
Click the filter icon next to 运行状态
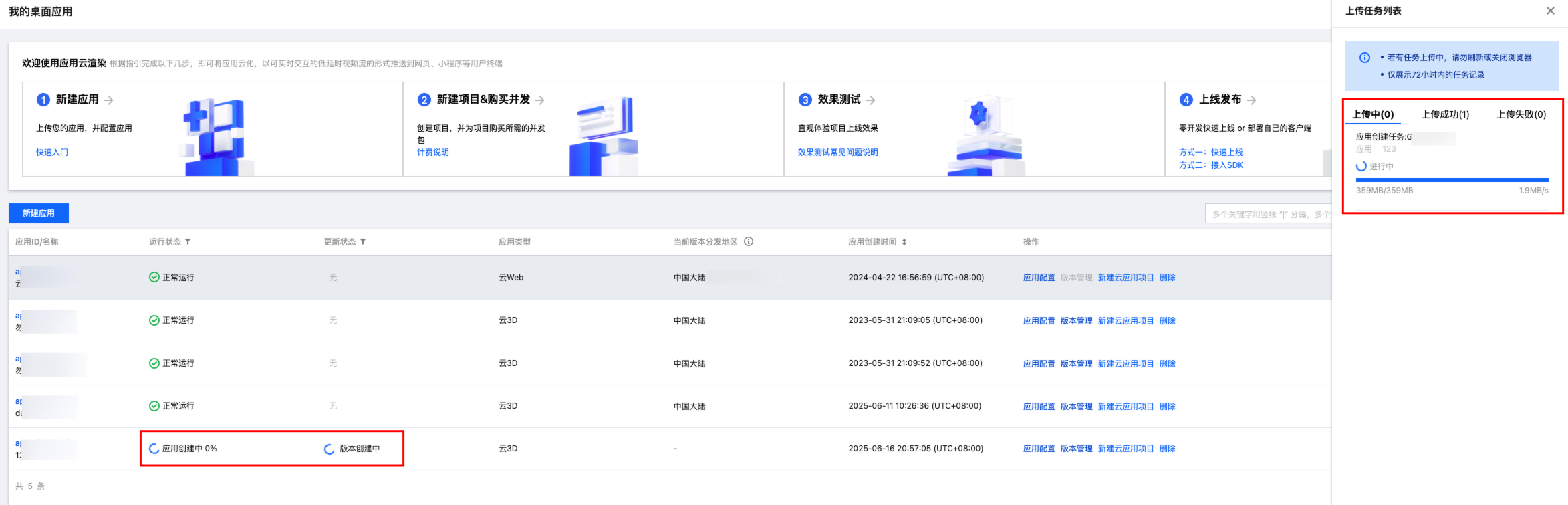coord(188,242)
